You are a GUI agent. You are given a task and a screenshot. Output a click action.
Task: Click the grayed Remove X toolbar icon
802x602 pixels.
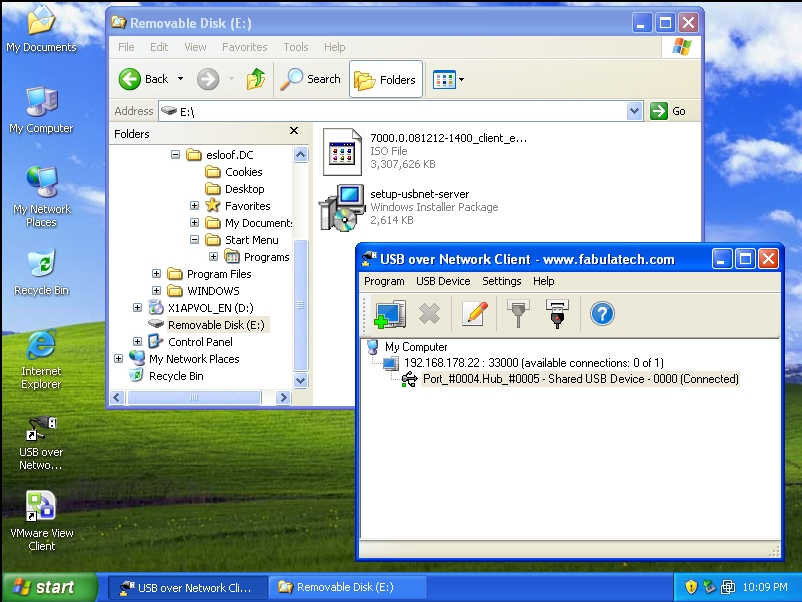tap(429, 314)
